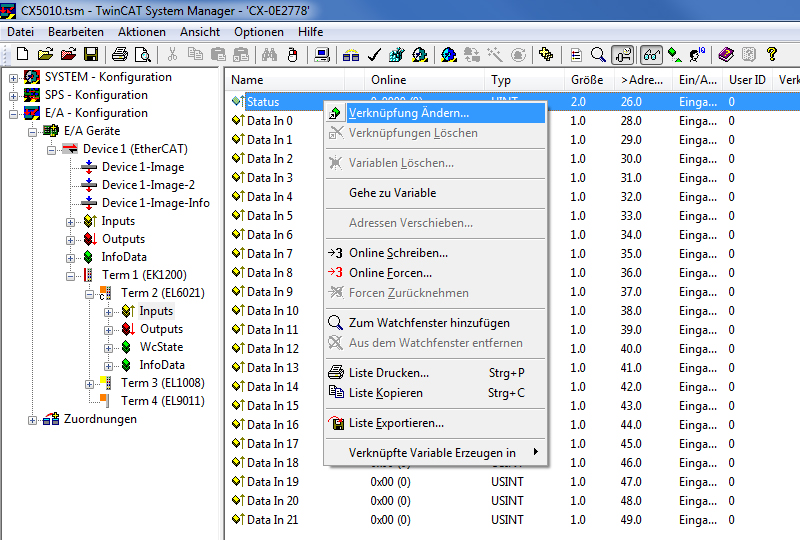Select Device 1-Image-Info in tree
800x540 pixels.
[155, 203]
